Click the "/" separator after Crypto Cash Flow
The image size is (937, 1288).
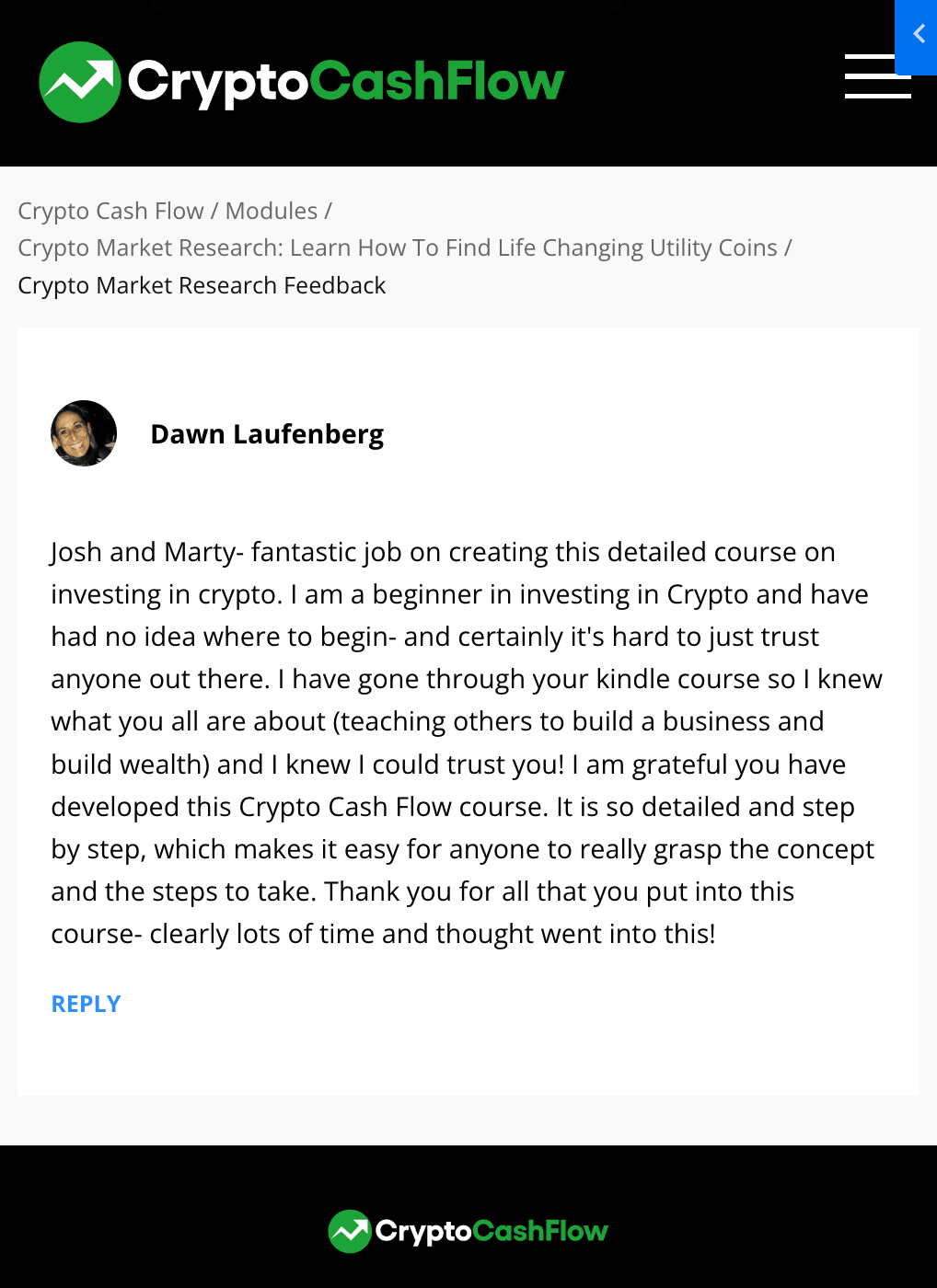coord(214,211)
